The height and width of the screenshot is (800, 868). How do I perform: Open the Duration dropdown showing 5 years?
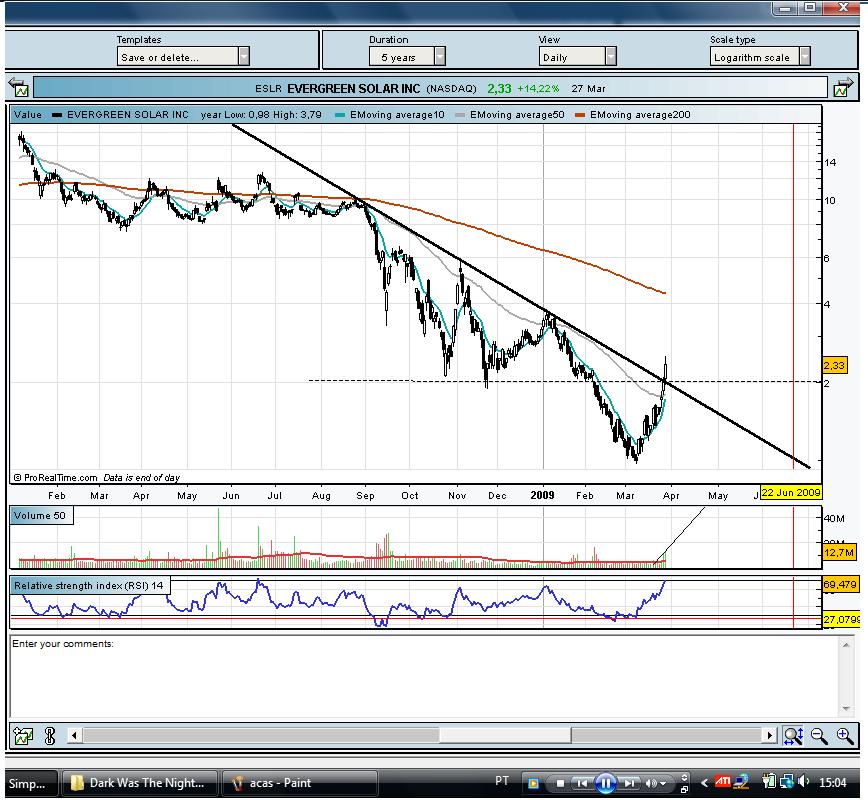[407, 56]
